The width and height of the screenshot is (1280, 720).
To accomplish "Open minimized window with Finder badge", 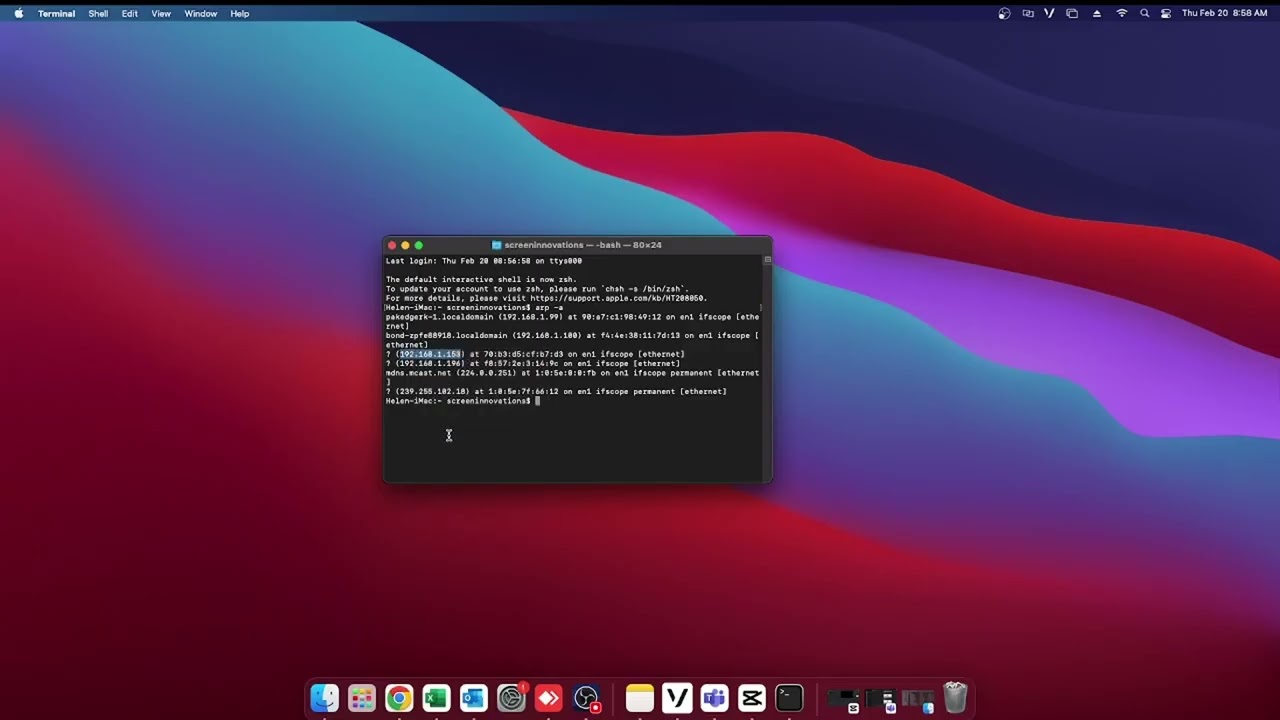I will 917,699.
